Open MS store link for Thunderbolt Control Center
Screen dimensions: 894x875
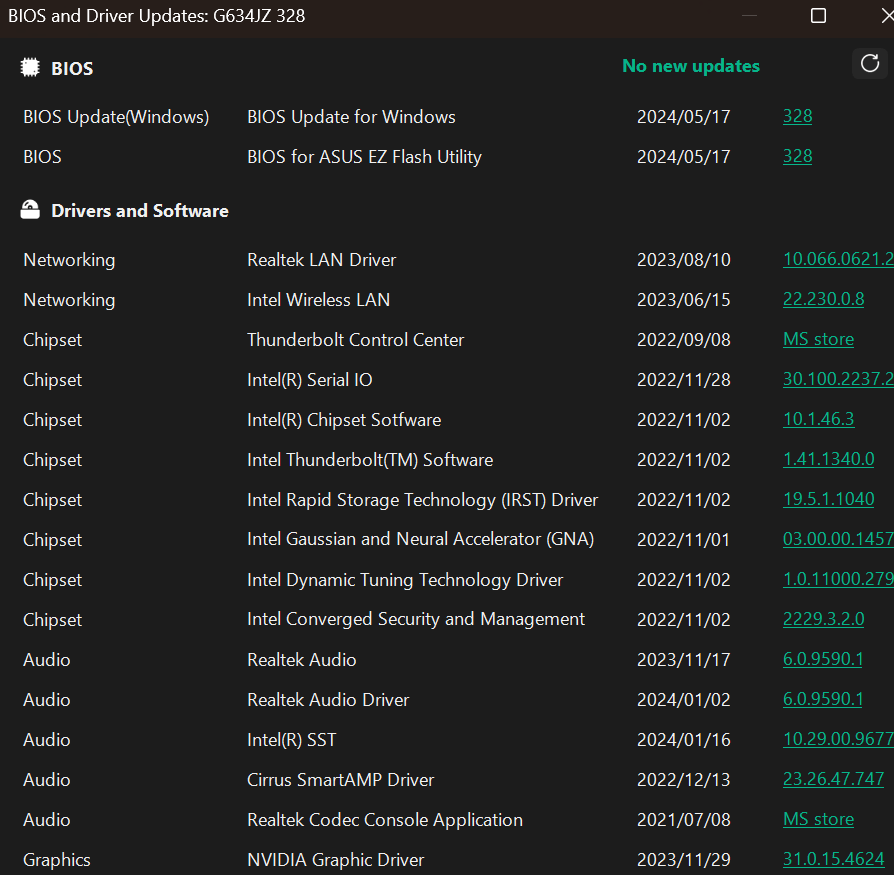(x=818, y=339)
